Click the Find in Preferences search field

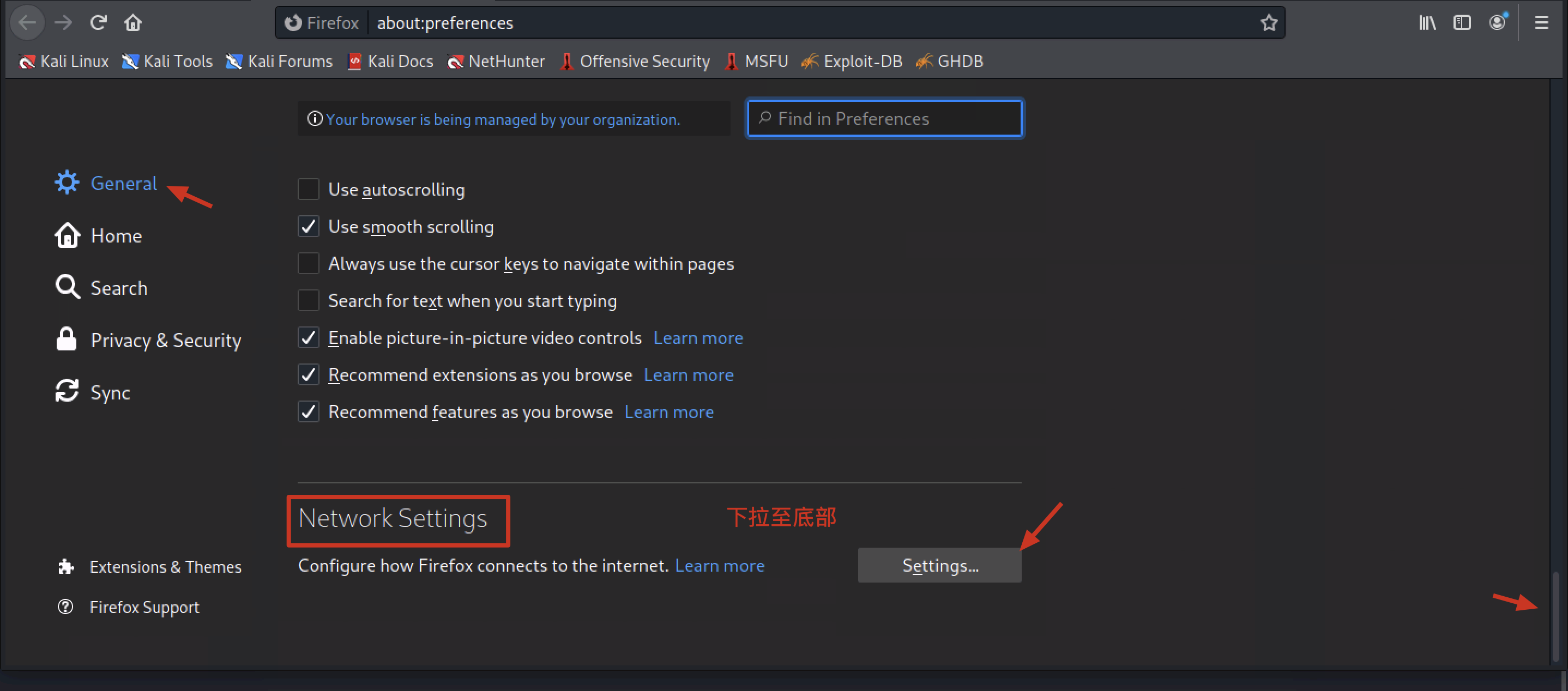885,118
